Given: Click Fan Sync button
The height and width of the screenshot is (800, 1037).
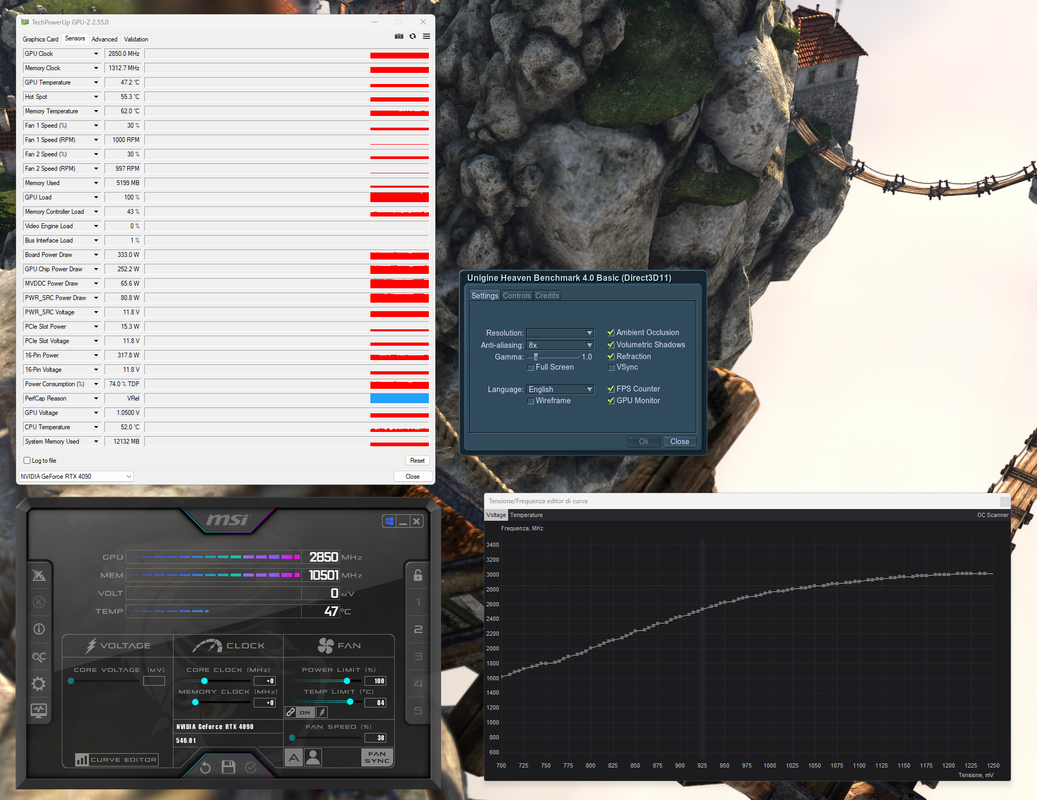Looking at the screenshot, I should pyautogui.click(x=377, y=757).
